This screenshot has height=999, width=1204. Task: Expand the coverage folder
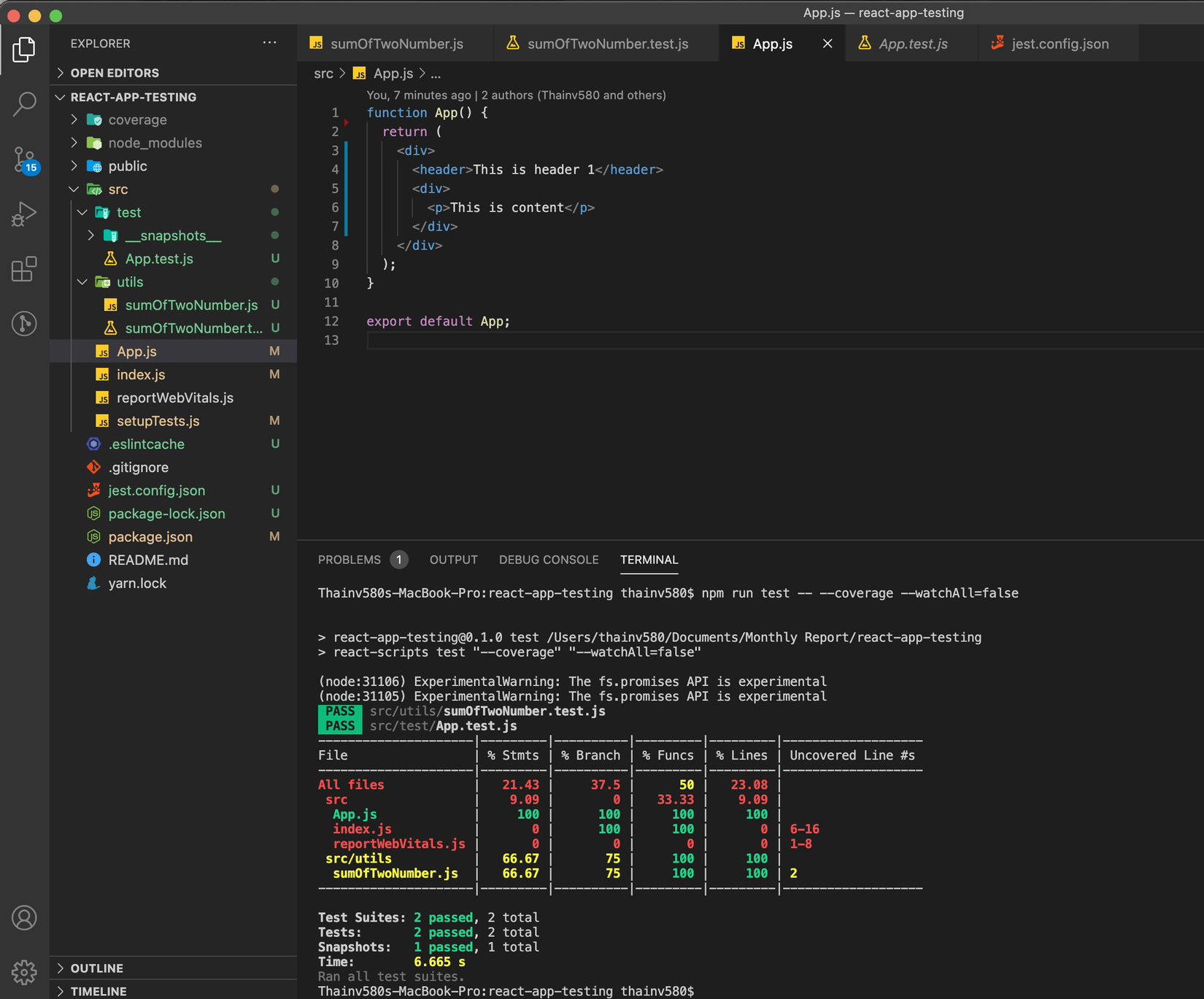point(137,120)
